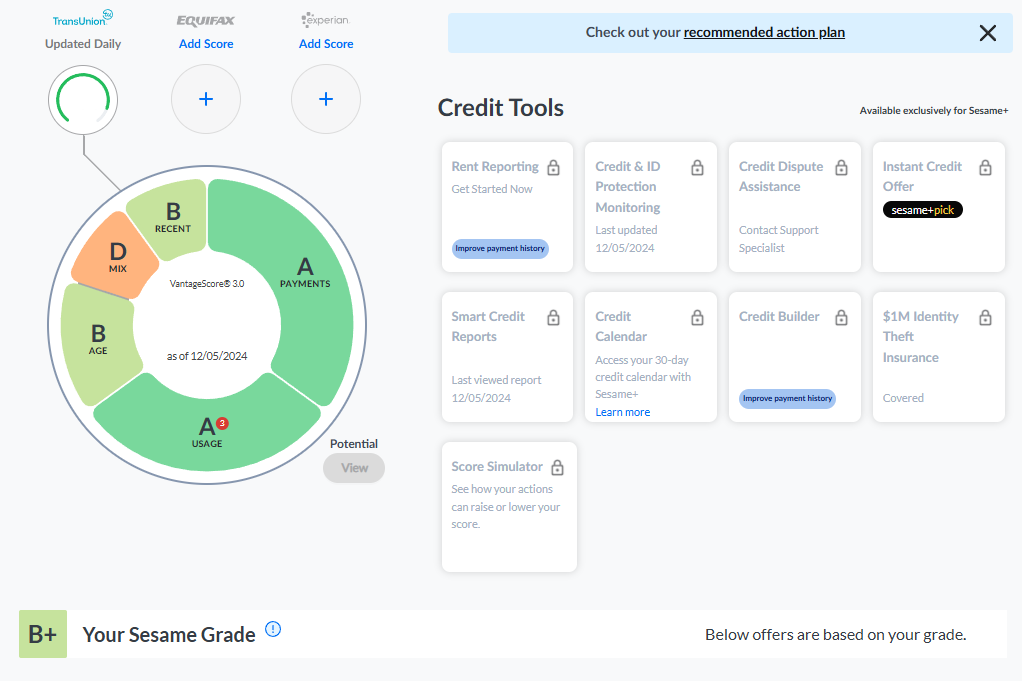Click 'Available exclusively for Sesame+' text
Screen dimensions: 1022x681
(x=933, y=111)
